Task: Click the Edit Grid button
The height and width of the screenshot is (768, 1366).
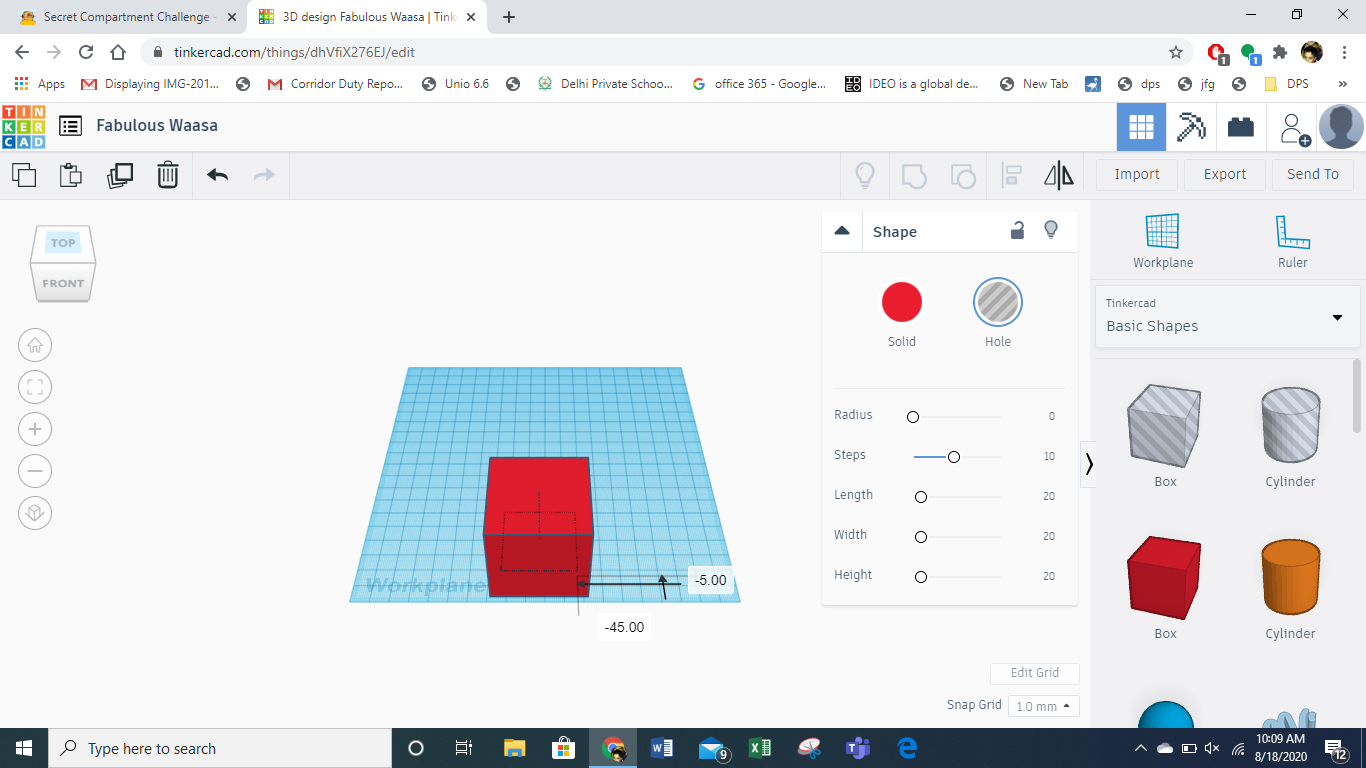Action: [1035, 673]
